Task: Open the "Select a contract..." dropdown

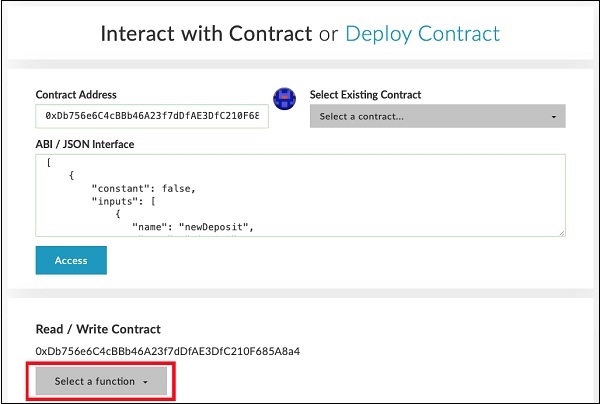Action: pyautogui.click(x=437, y=117)
